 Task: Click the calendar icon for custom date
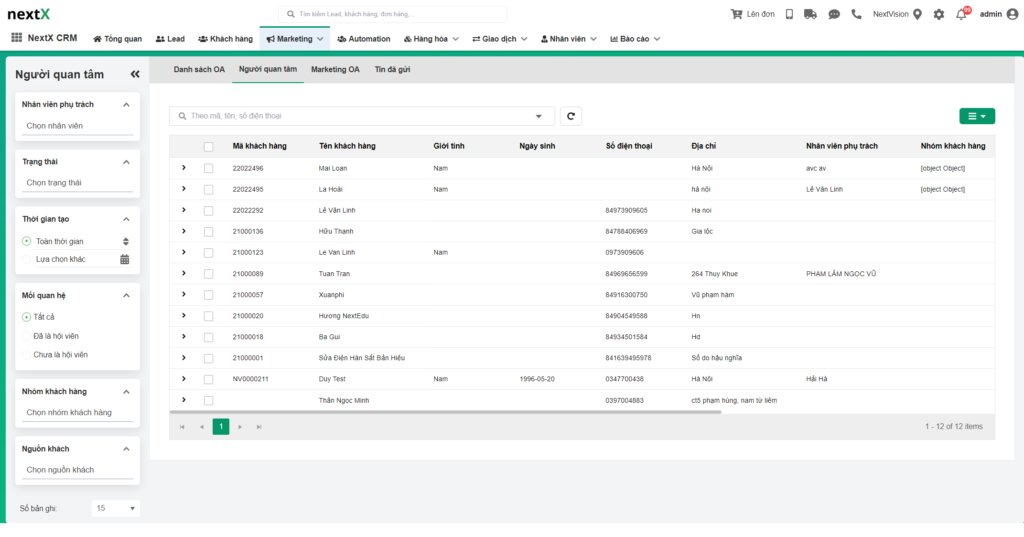click(125, 259)
